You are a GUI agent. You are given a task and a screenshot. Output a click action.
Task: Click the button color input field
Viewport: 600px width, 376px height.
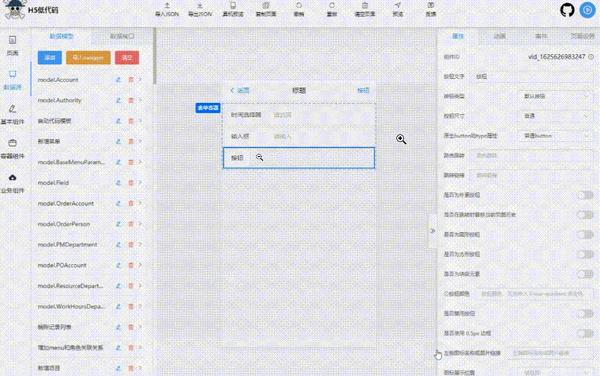coord(534,294)
